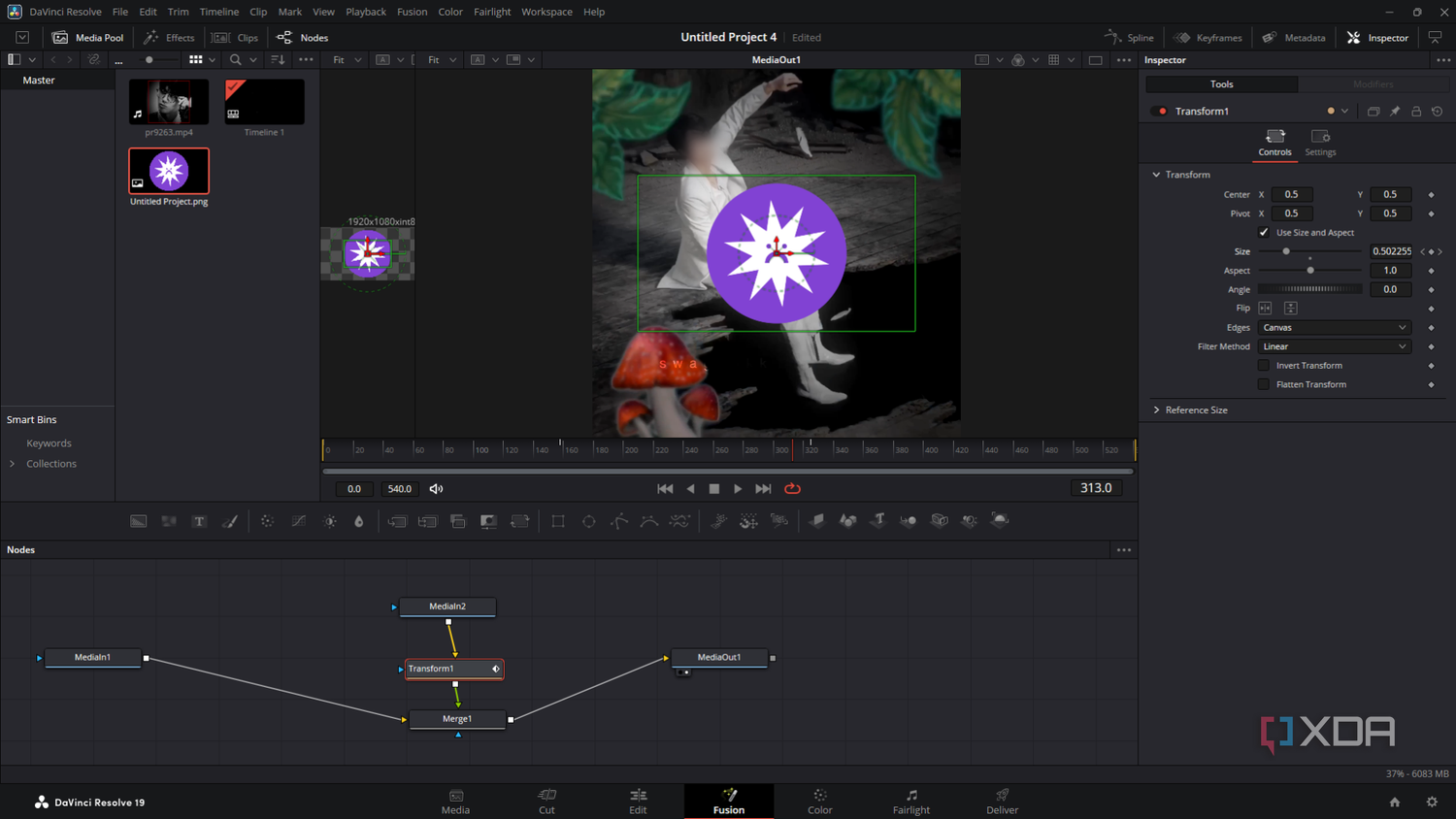Mute the viewer audio
The width and height of the screenshot is (1456, 819).
point(437,489)
